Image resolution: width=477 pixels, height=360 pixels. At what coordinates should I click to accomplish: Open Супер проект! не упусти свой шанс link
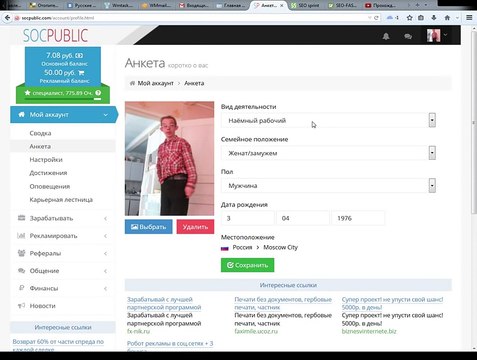click(x=392, y=303)
